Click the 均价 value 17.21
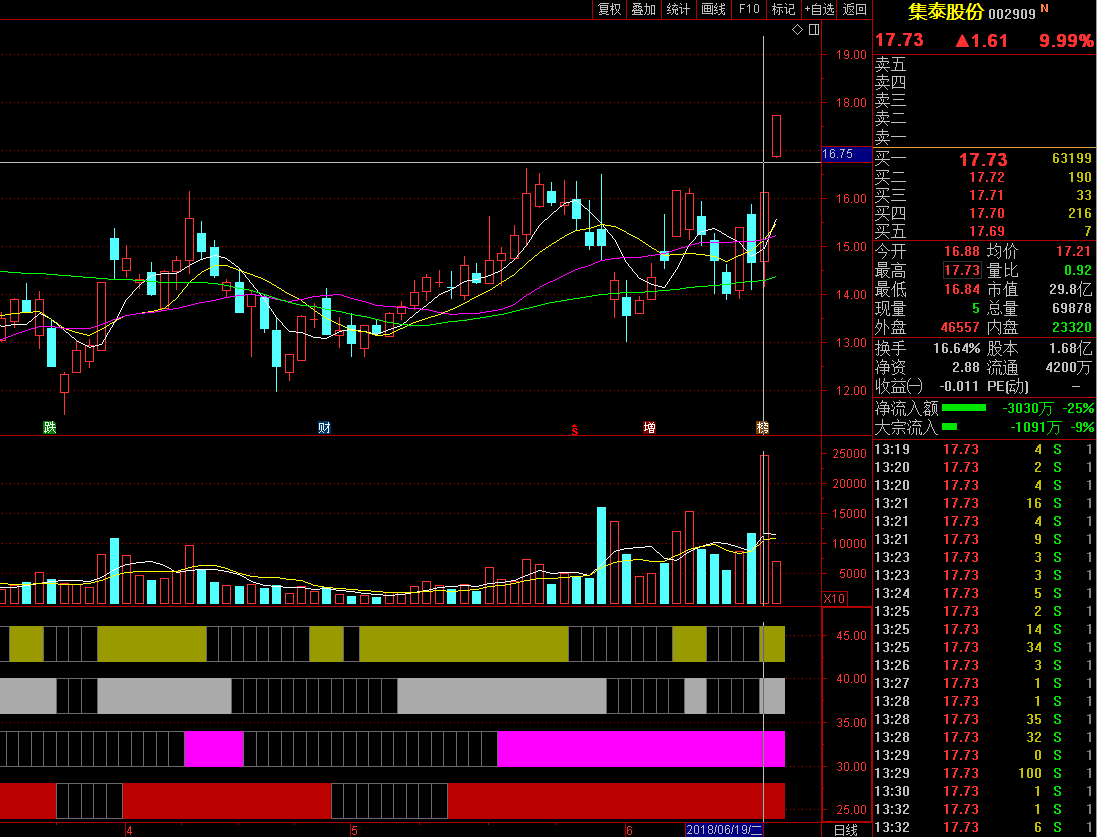Image resolution: width=1097 pixels, height=837 pixels. coord(1073,251)
